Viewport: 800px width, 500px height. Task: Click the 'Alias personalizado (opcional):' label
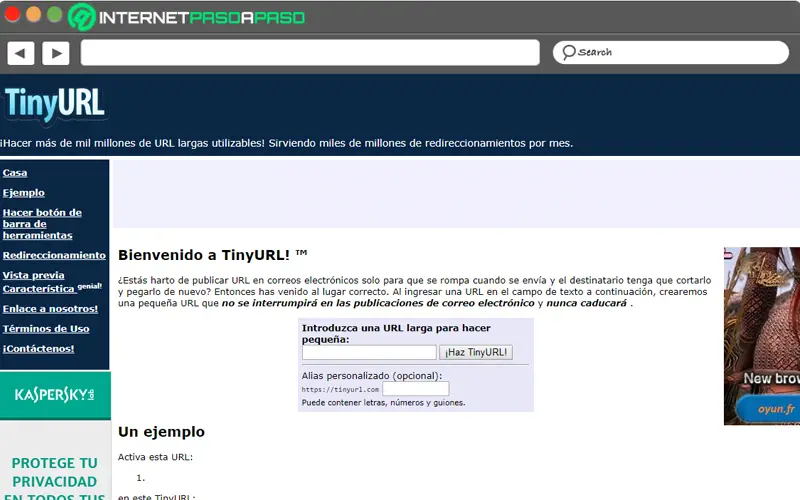(371, 376)
